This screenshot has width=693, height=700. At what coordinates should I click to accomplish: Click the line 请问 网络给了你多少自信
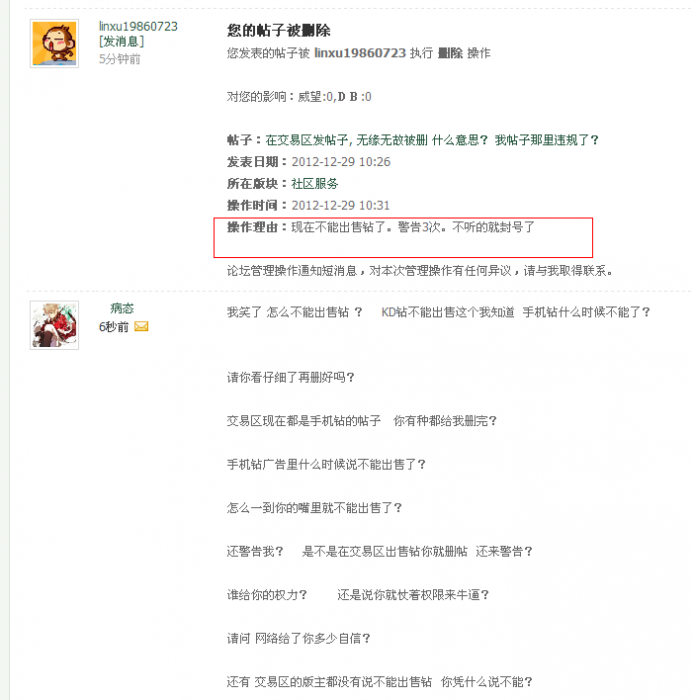pyautogui.click(x=298, y=638)
